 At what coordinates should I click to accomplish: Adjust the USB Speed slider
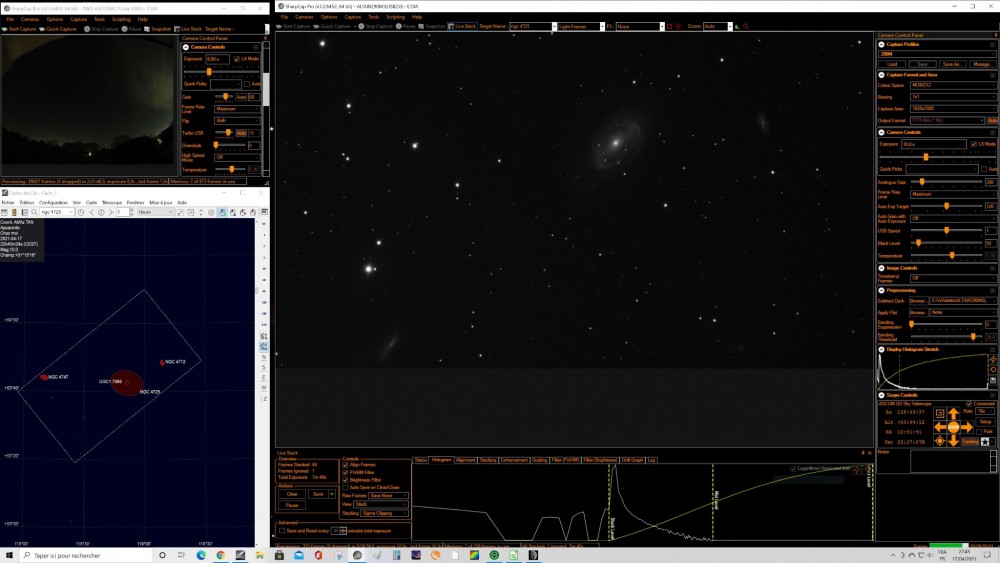click(x=946, y=230)
